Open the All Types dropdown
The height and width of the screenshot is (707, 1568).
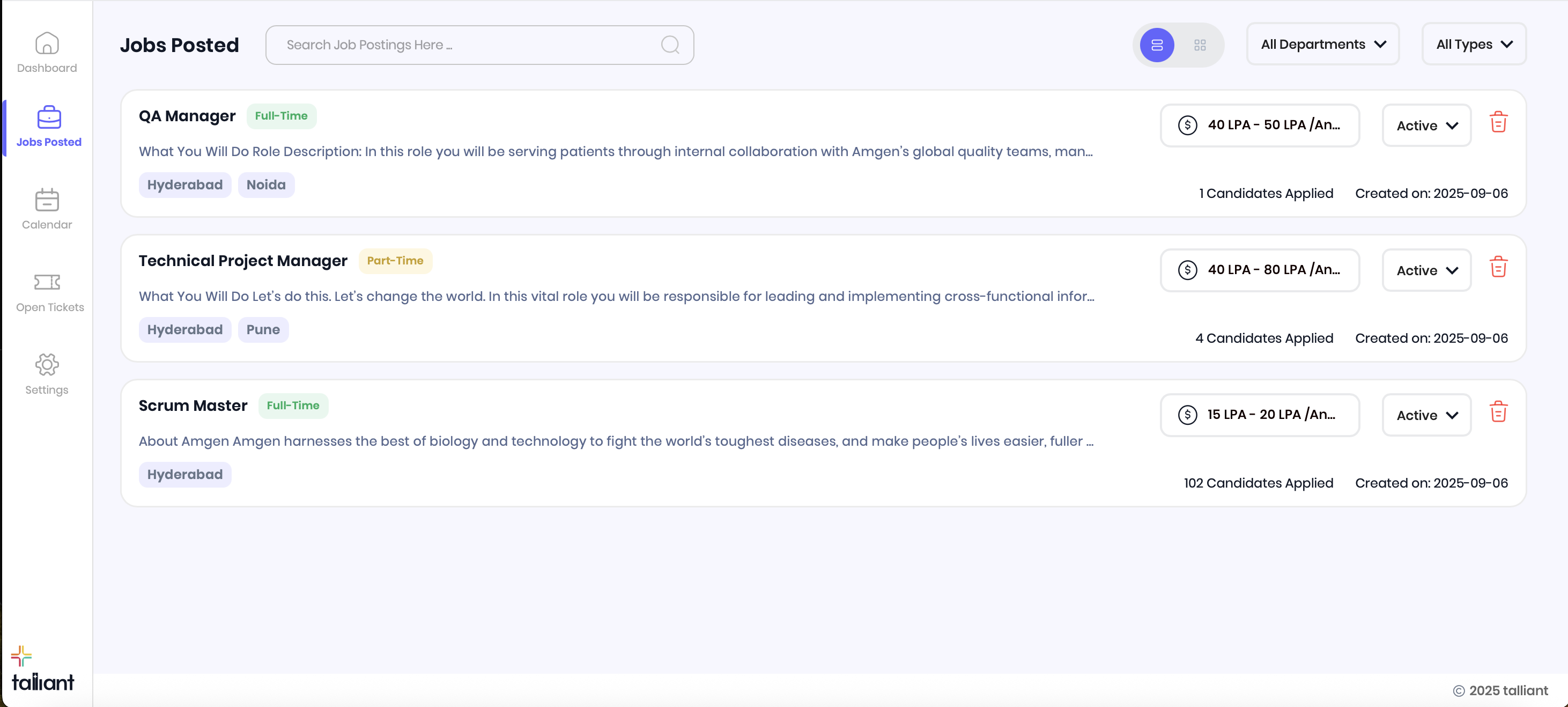point(1474,45)
